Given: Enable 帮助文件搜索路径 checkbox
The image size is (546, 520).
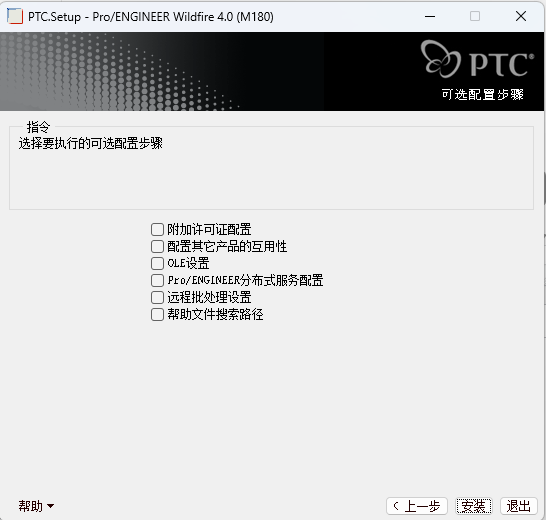Looking at the screenshot, I should (x=157, y=315).
